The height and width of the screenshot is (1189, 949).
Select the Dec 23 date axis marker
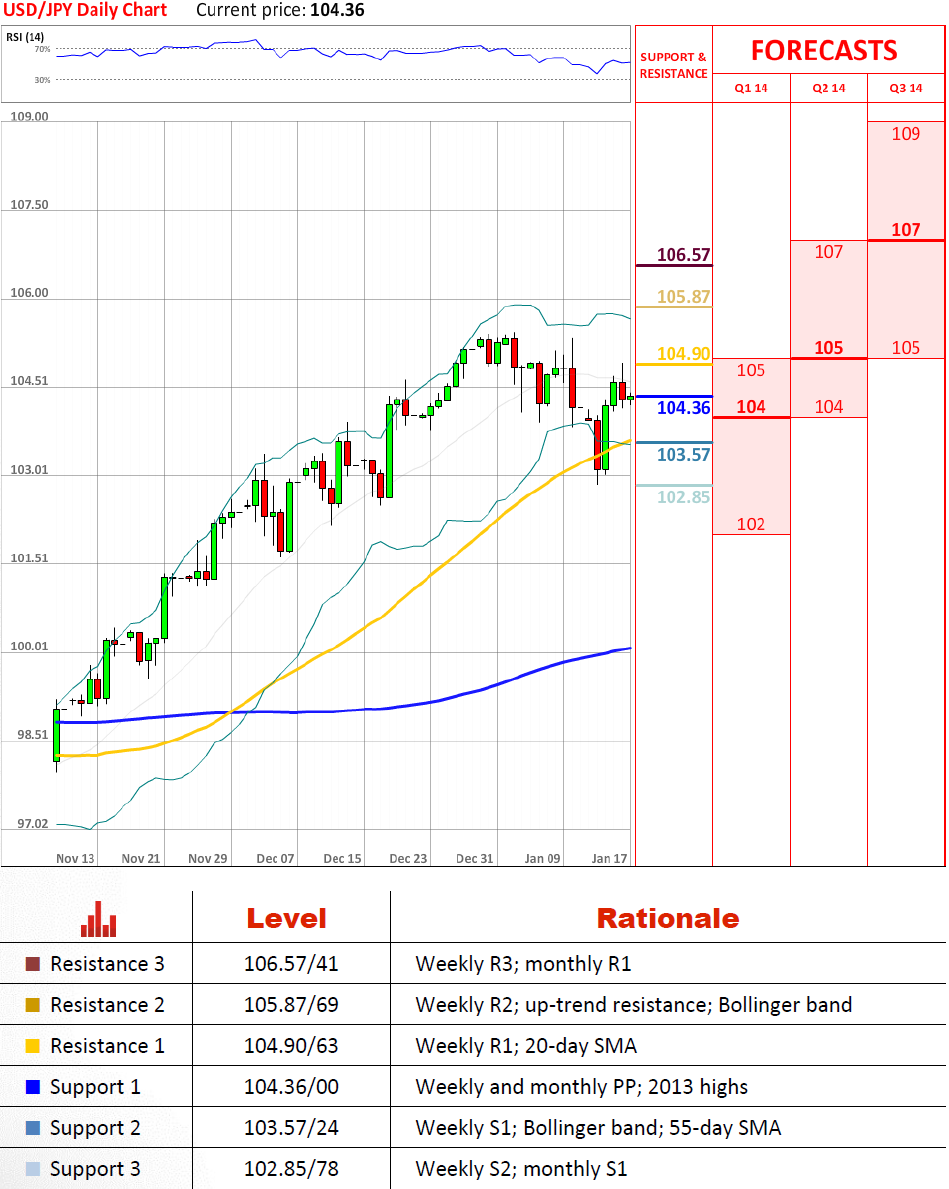408,858
